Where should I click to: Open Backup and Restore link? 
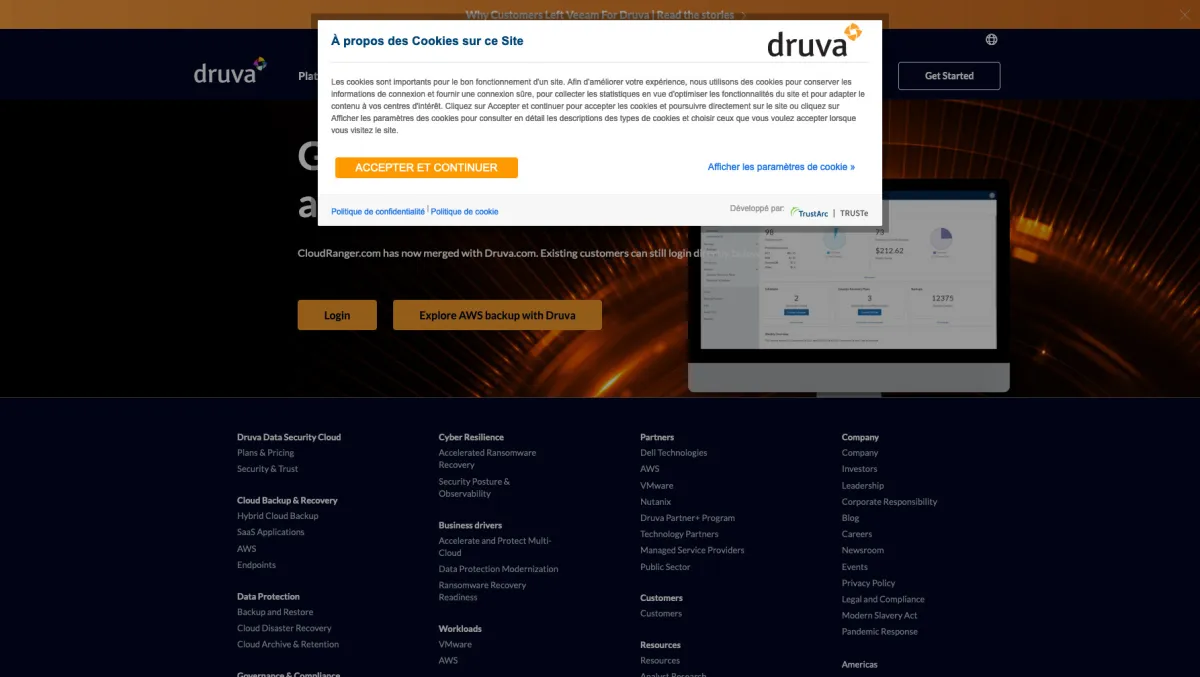(x=275, y=612)
